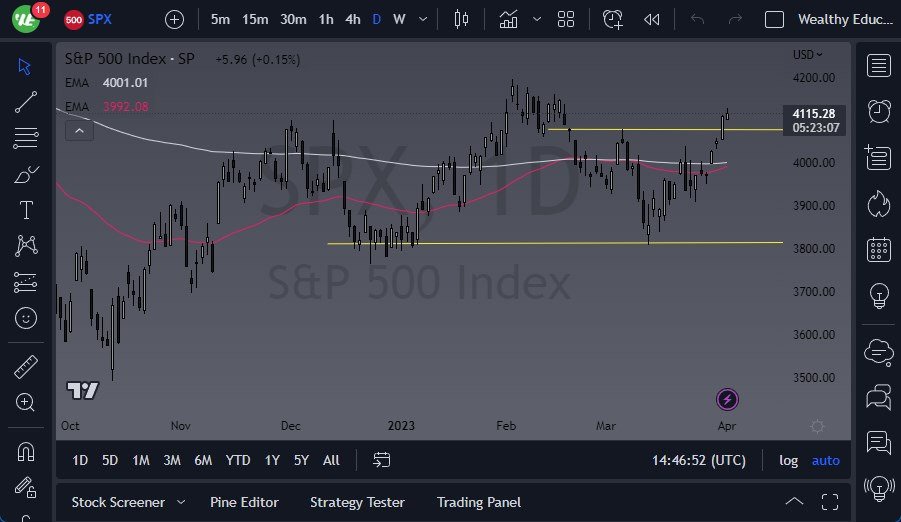This screenshot has width=901, height=522.
Task: Set date range to 1Y
Action: point(272,460)
